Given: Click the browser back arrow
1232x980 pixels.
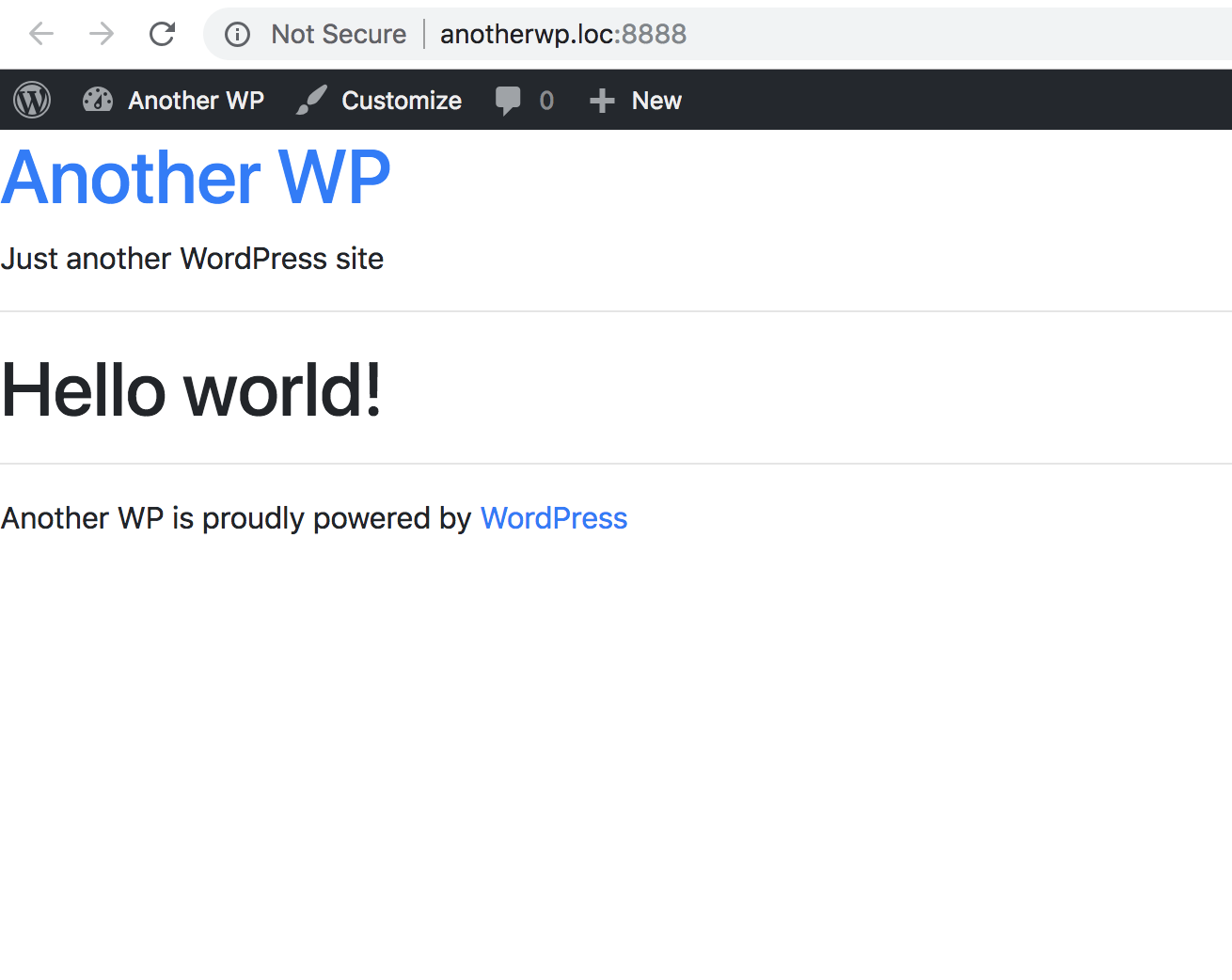Looking at the screenshot, I should pyautogui.click(x=41, y=34).
